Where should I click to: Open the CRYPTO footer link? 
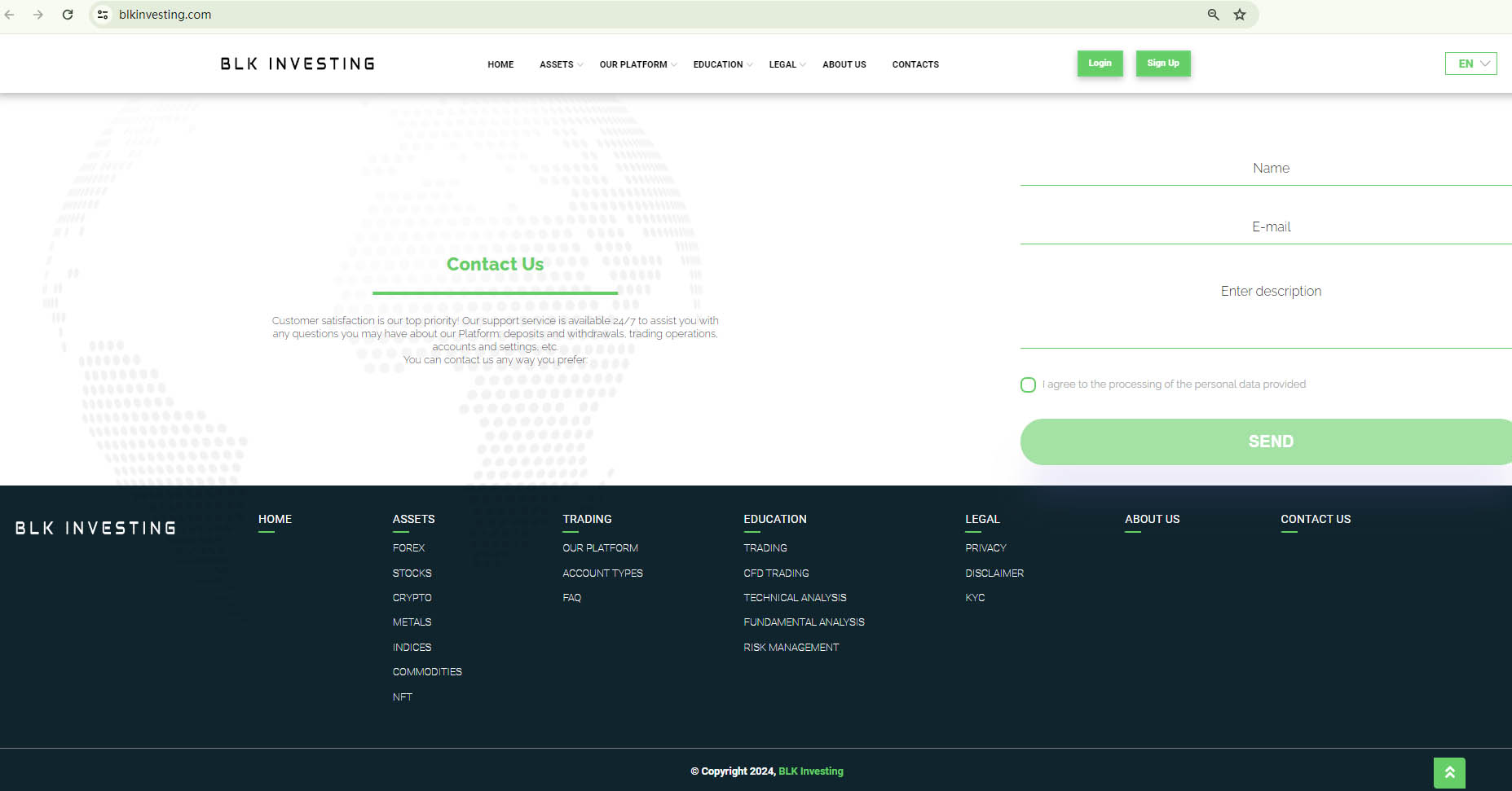coord(412,598)
